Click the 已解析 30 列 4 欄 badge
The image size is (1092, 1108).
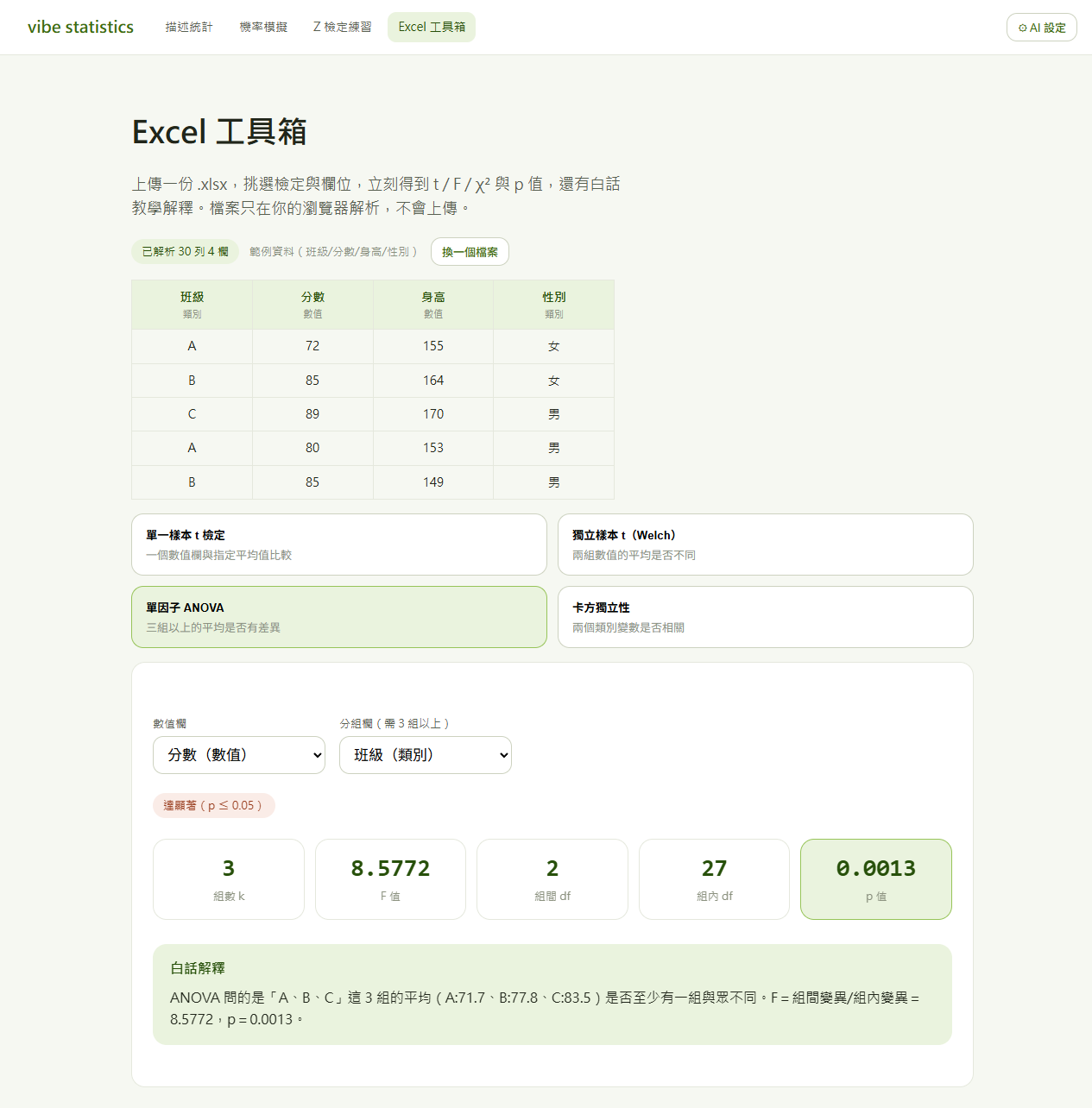tap(185, 251)
